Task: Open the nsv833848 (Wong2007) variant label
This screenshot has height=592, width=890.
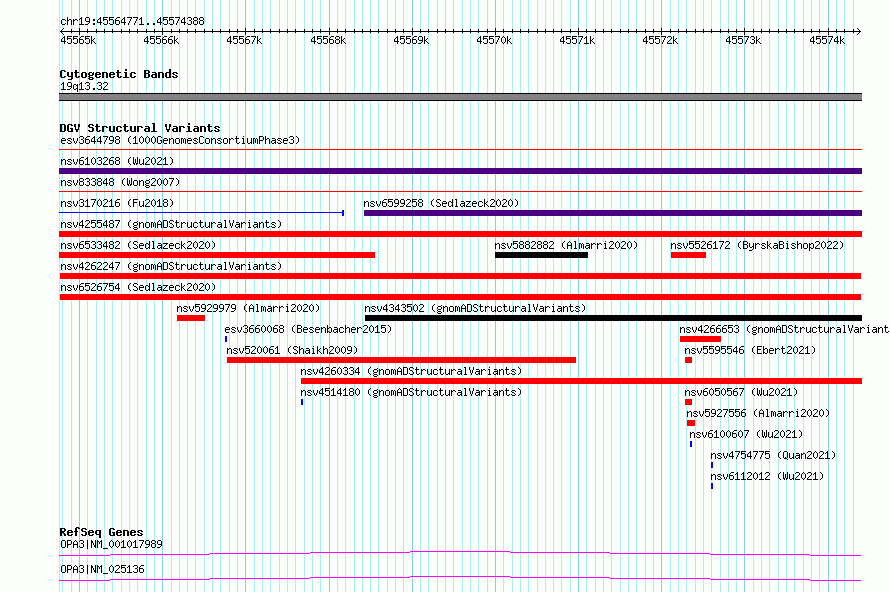Action: (x=120, y=182)
